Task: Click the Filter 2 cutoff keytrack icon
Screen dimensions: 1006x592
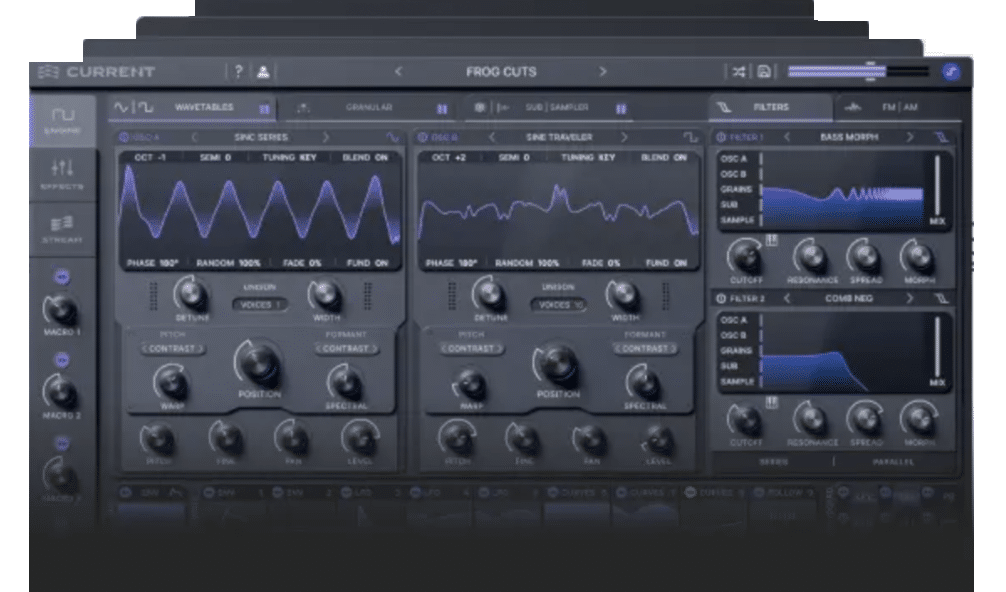Action: pyautogui.click(x=771, y=402)
